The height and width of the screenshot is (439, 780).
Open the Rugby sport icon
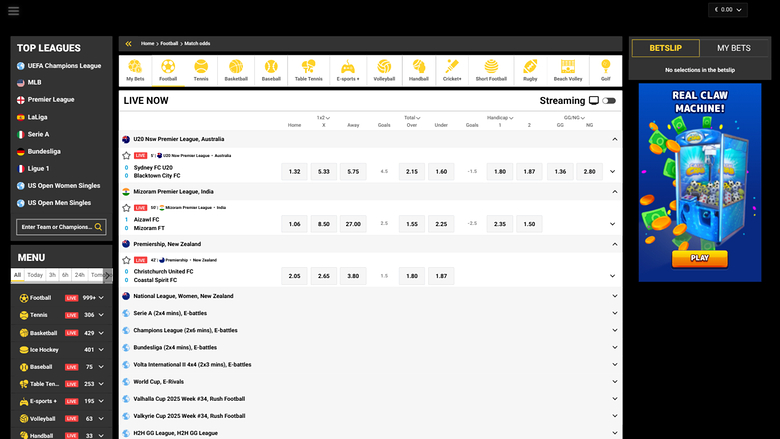pyautogui.click(x=530, y=69)
